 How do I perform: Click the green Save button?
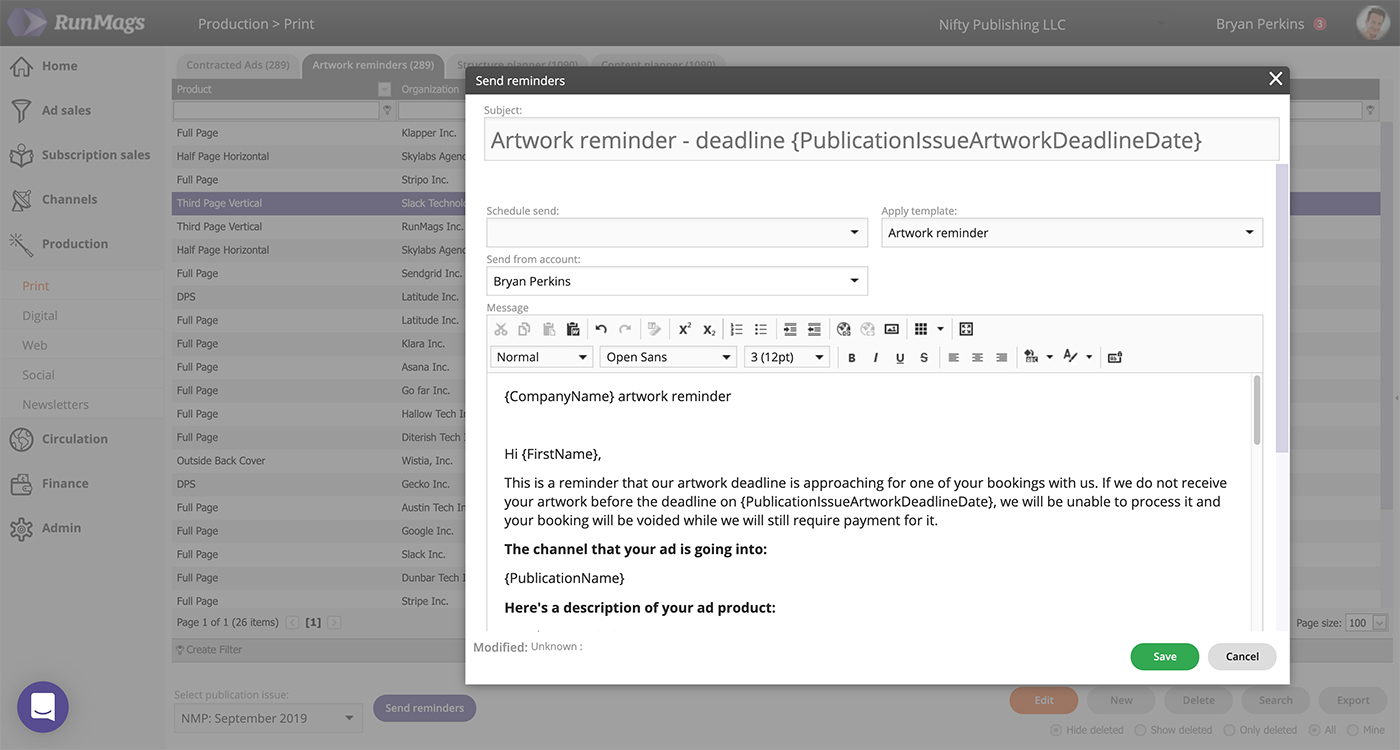[1164, 656]
